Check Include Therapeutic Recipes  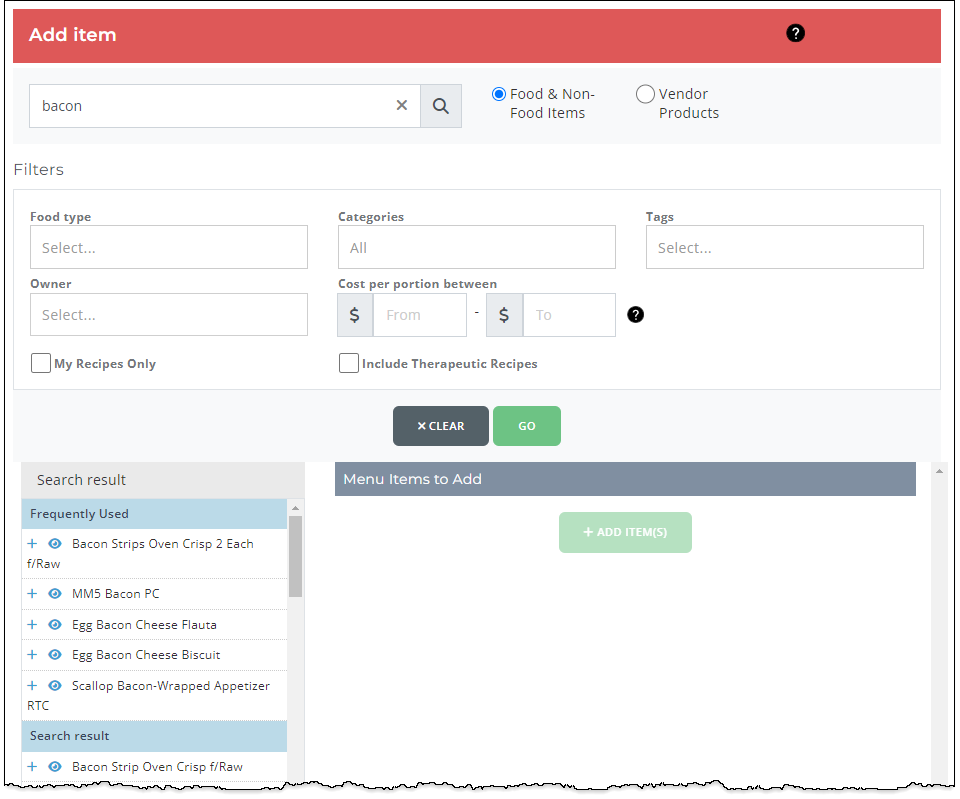[x=349, y=363]
